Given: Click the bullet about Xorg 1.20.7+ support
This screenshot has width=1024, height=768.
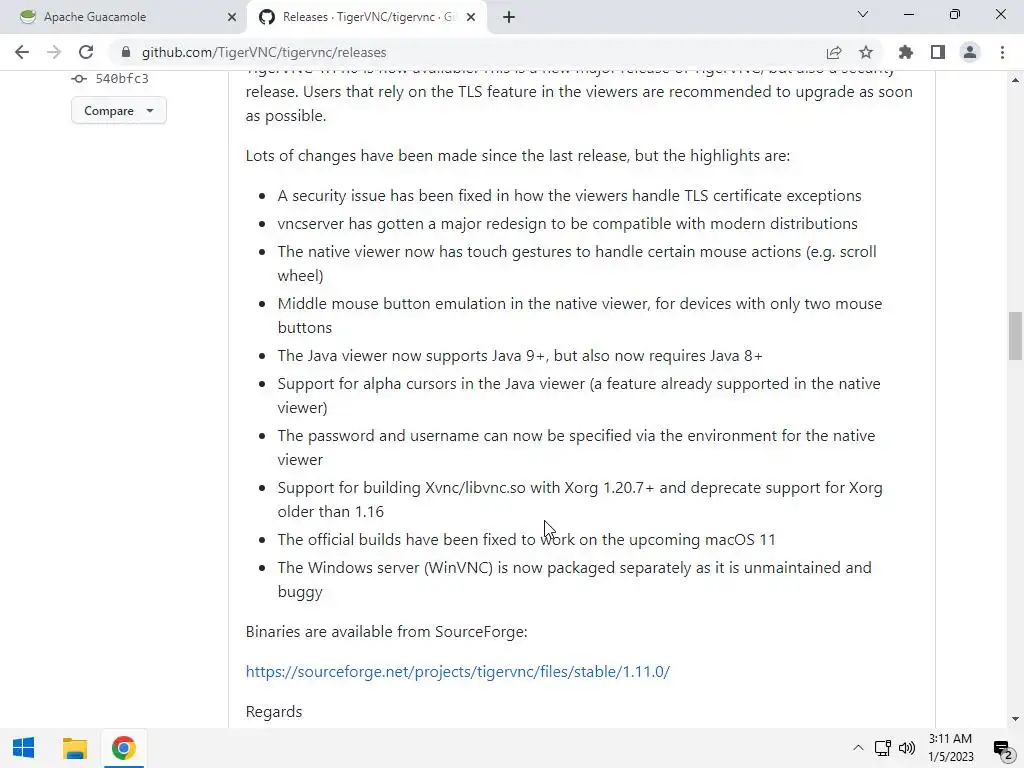Looking at the screenshot, I should 580,500.
